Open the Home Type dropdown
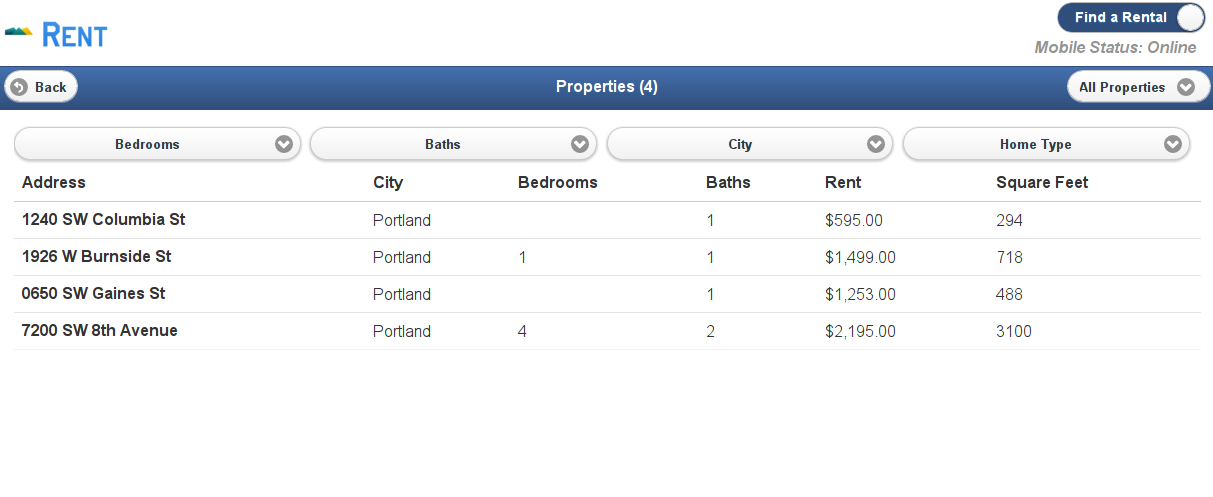 [x=1046, y=144]
